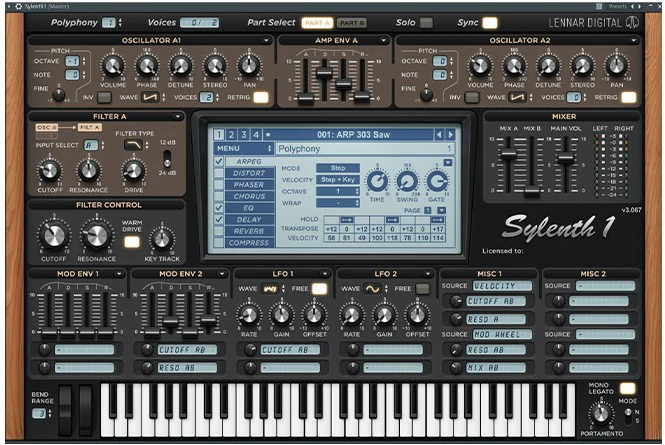Select display bank 4 button
Image resolution: width=665 pixels, height=445 pixels.
point(256,134)
